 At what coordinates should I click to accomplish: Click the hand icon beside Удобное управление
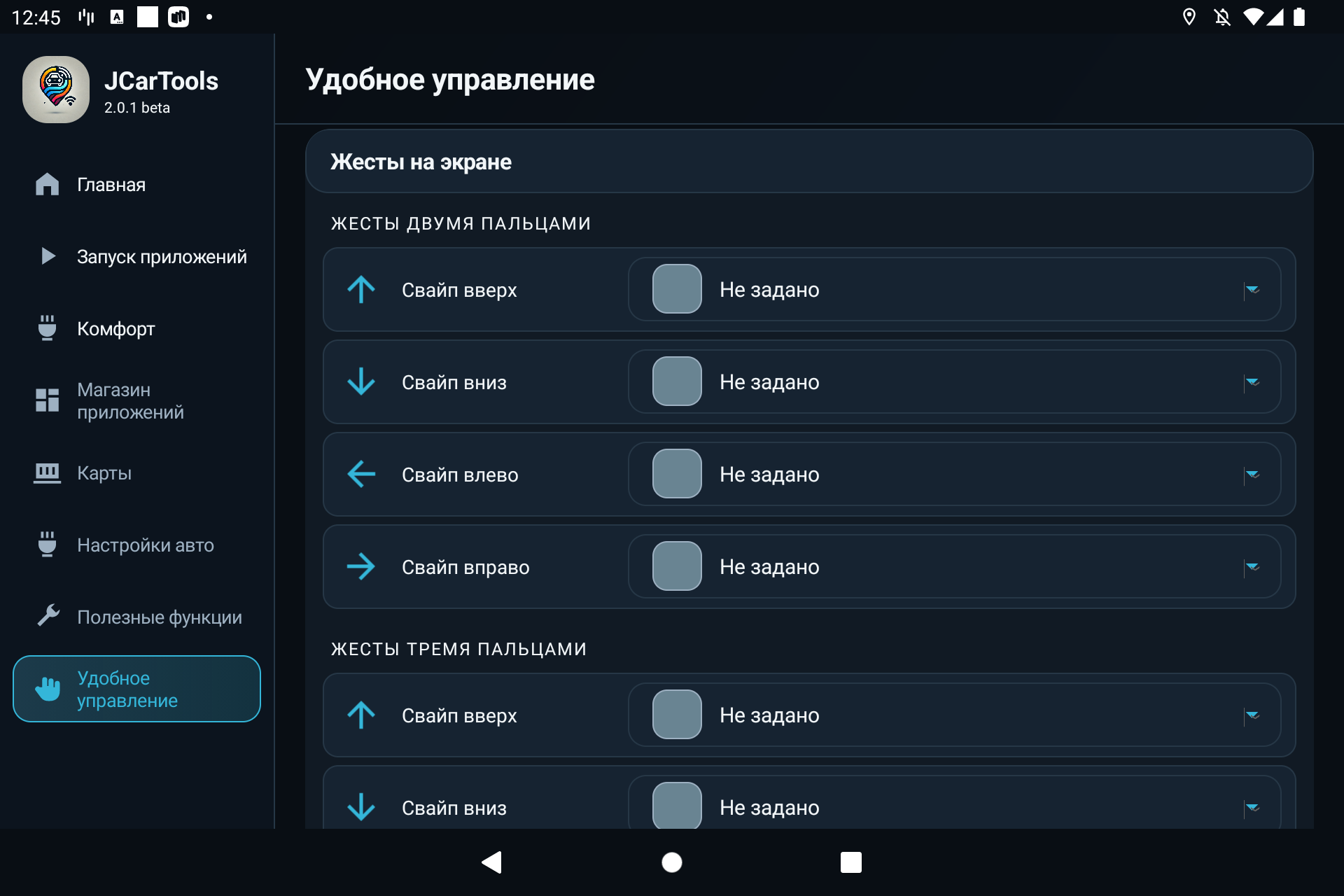pyautogui.click(x=48, y=689)
